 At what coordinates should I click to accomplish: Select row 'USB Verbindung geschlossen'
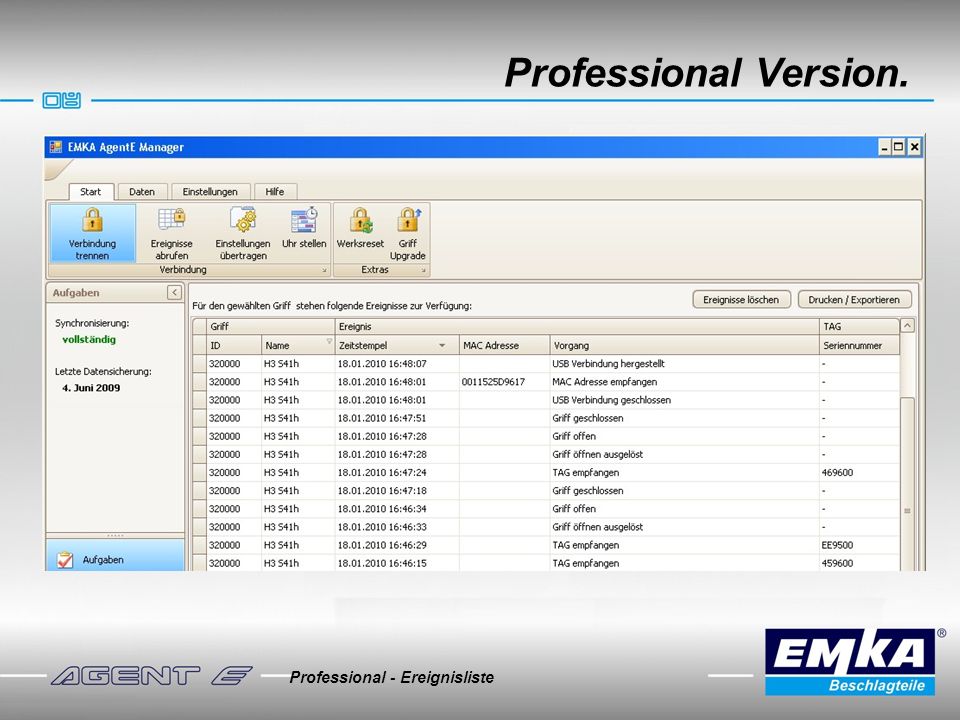point(546,400)
